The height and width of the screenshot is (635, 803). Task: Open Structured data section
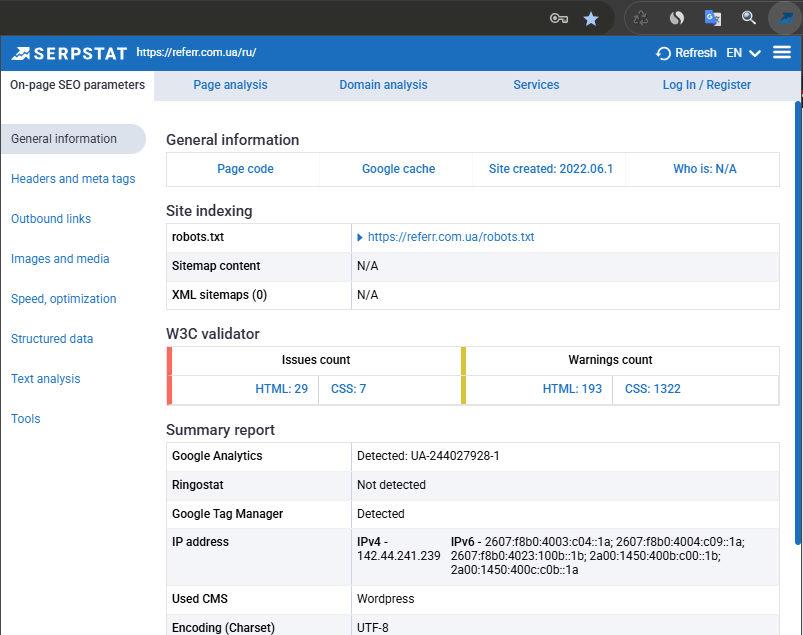(52, 338)
